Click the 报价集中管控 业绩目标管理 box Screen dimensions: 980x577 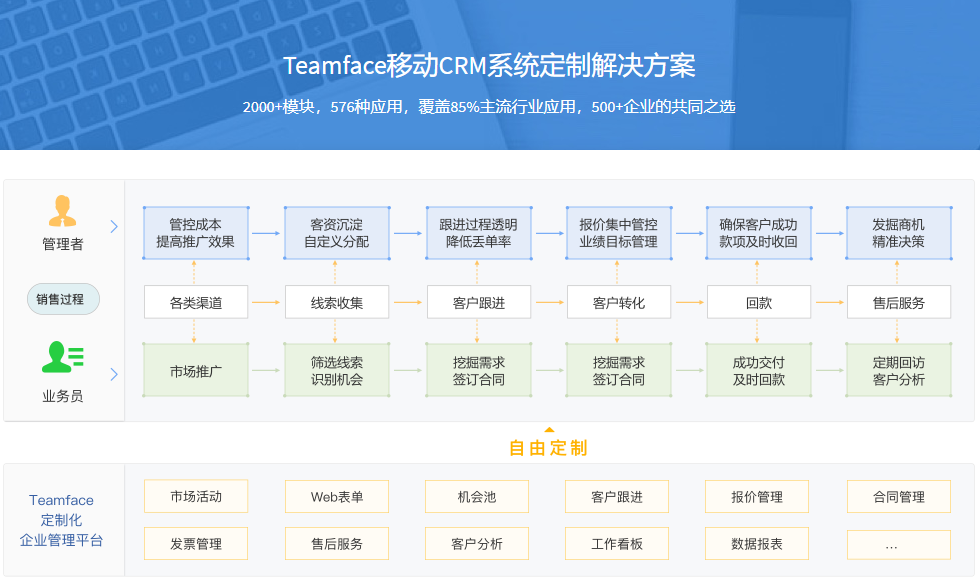pyautogui.click(x=619, y=233)
